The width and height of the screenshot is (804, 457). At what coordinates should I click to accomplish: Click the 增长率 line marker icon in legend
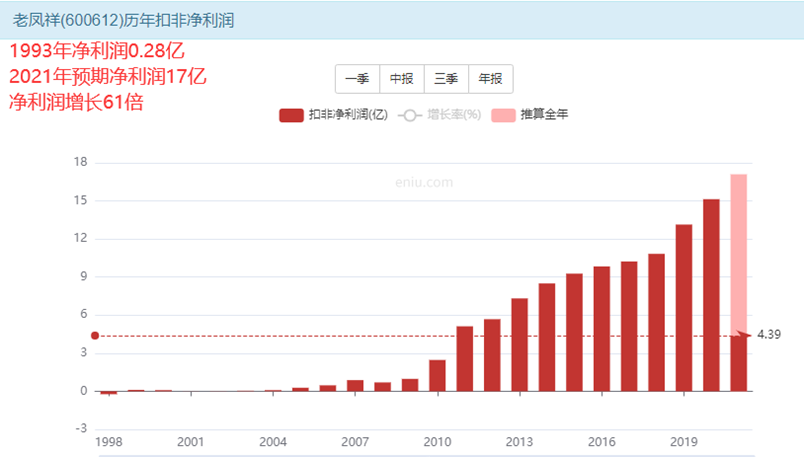click(x=410, y=115)
